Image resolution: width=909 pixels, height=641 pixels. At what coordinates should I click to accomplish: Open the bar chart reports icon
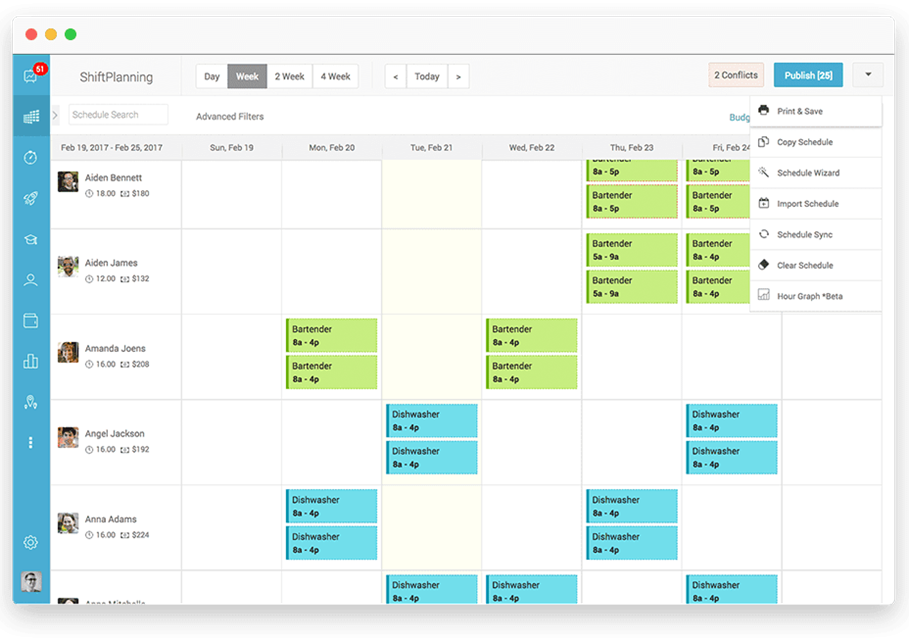[31, 361]
